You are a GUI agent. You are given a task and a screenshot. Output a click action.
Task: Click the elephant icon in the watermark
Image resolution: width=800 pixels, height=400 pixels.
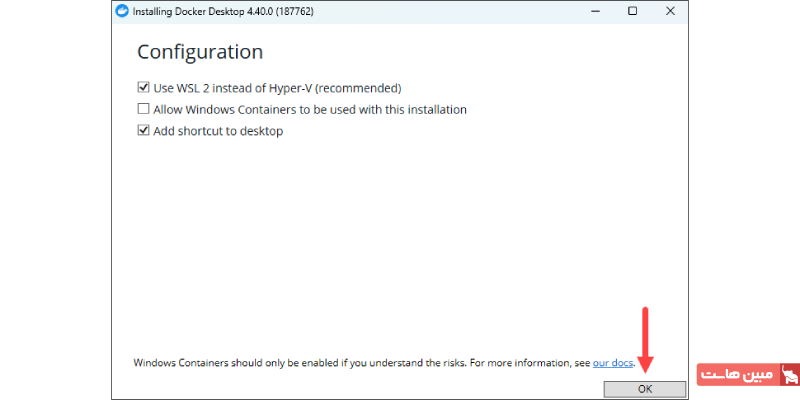pos(788,374)
